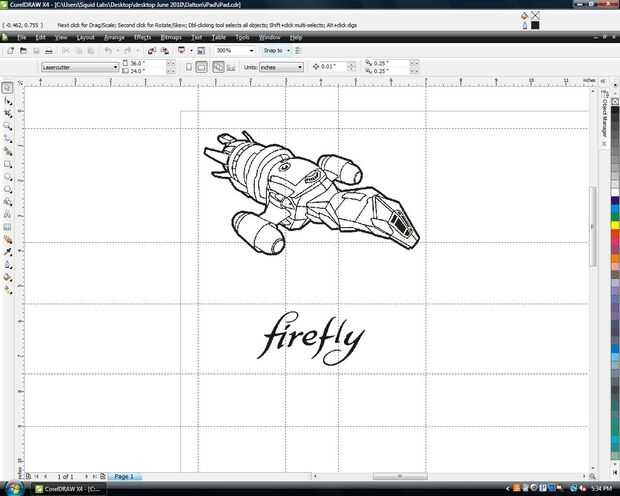The height and width of the screenshot is (496, 620).
Task: Open the Tools menu
Action: pos(242,37)
